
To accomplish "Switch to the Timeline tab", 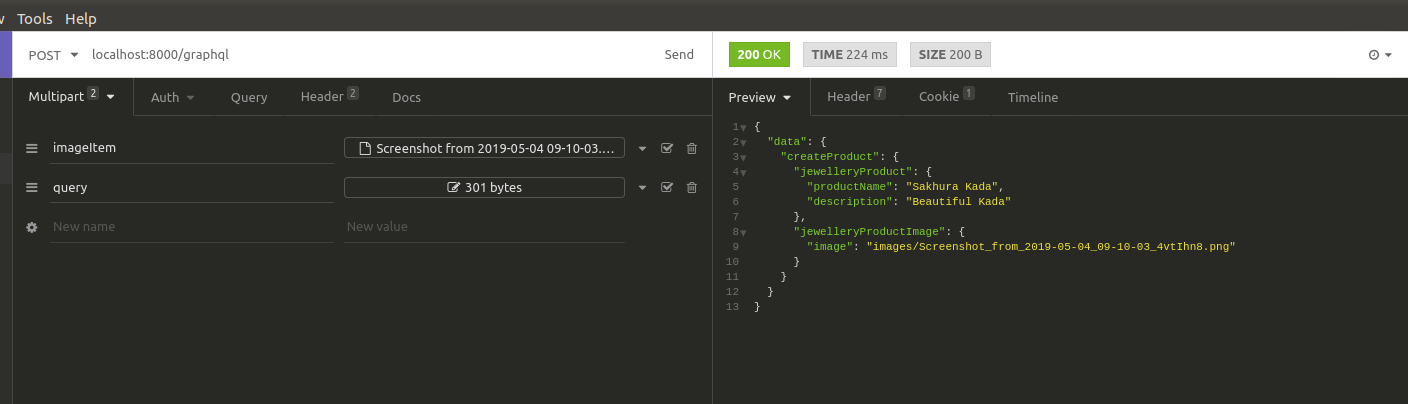I will (x=1032, y=97).
